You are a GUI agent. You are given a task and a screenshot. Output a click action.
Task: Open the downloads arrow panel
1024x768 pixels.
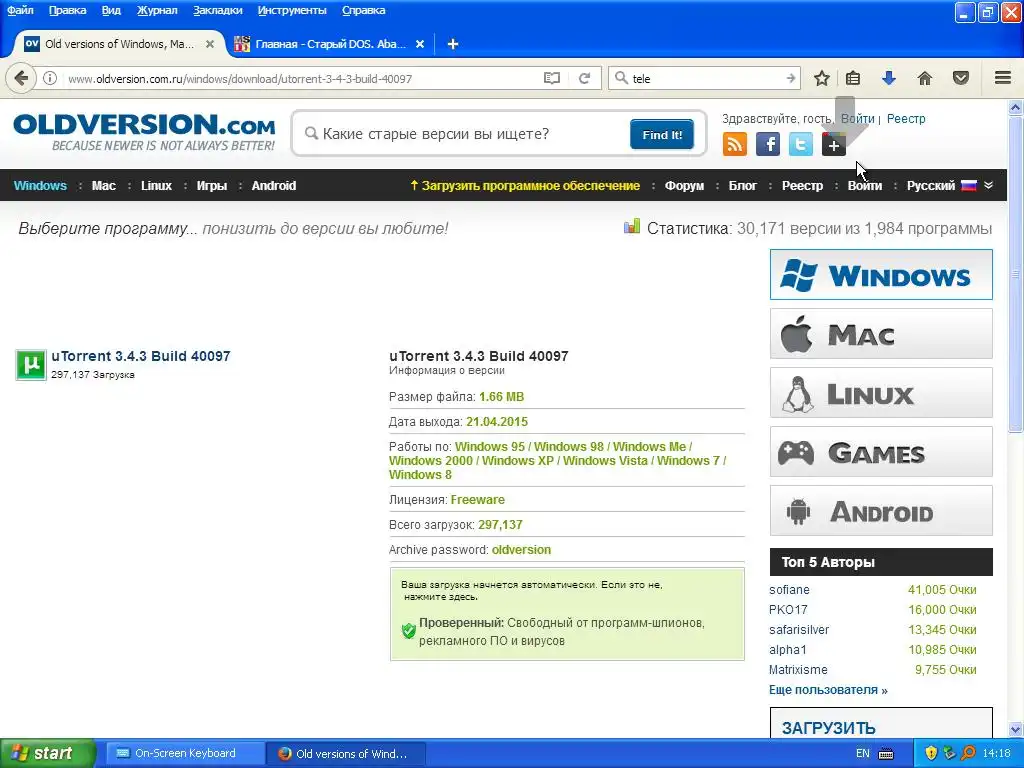[889, 78]
